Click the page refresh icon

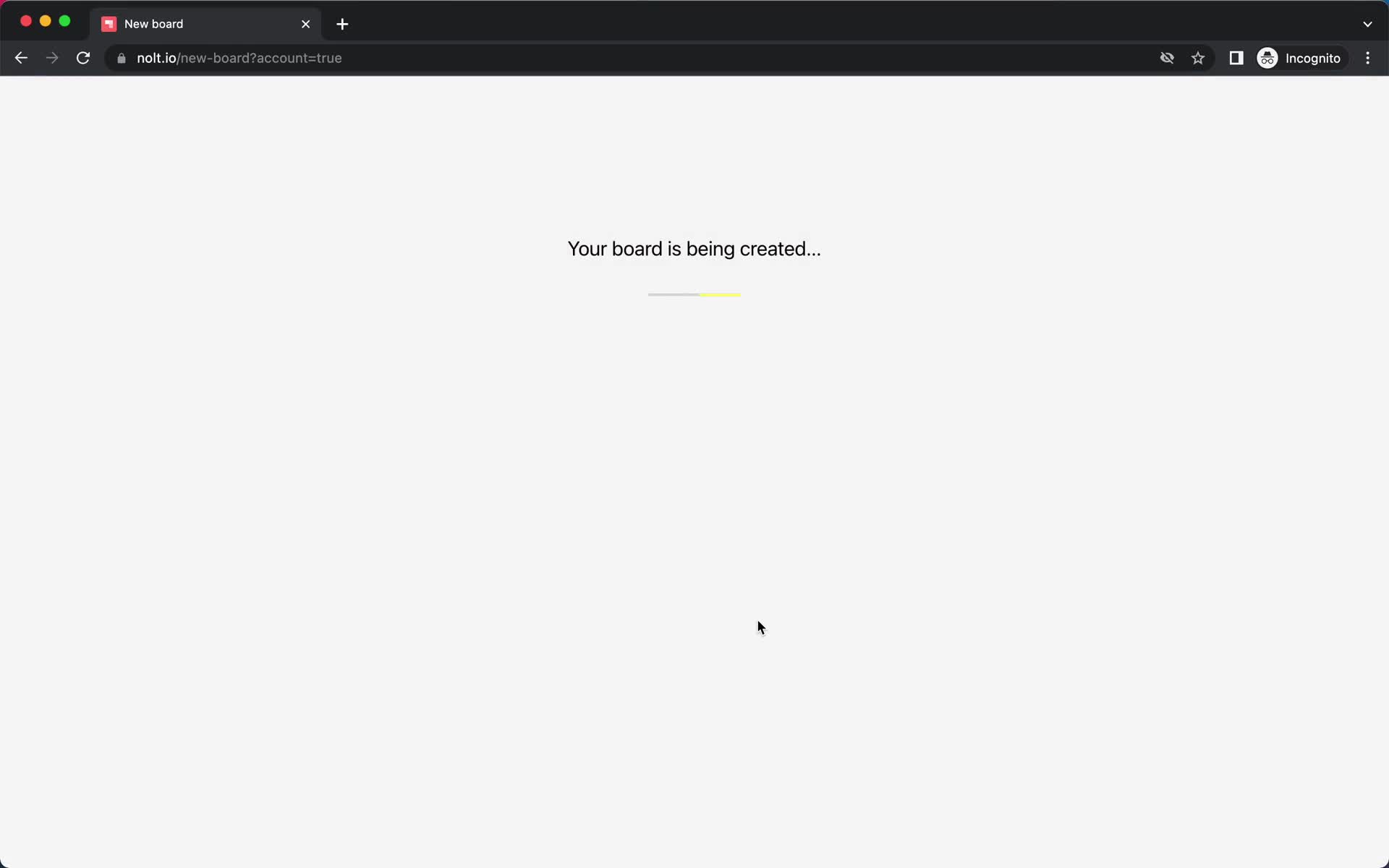pyautogui.click(x=83, y=58)
